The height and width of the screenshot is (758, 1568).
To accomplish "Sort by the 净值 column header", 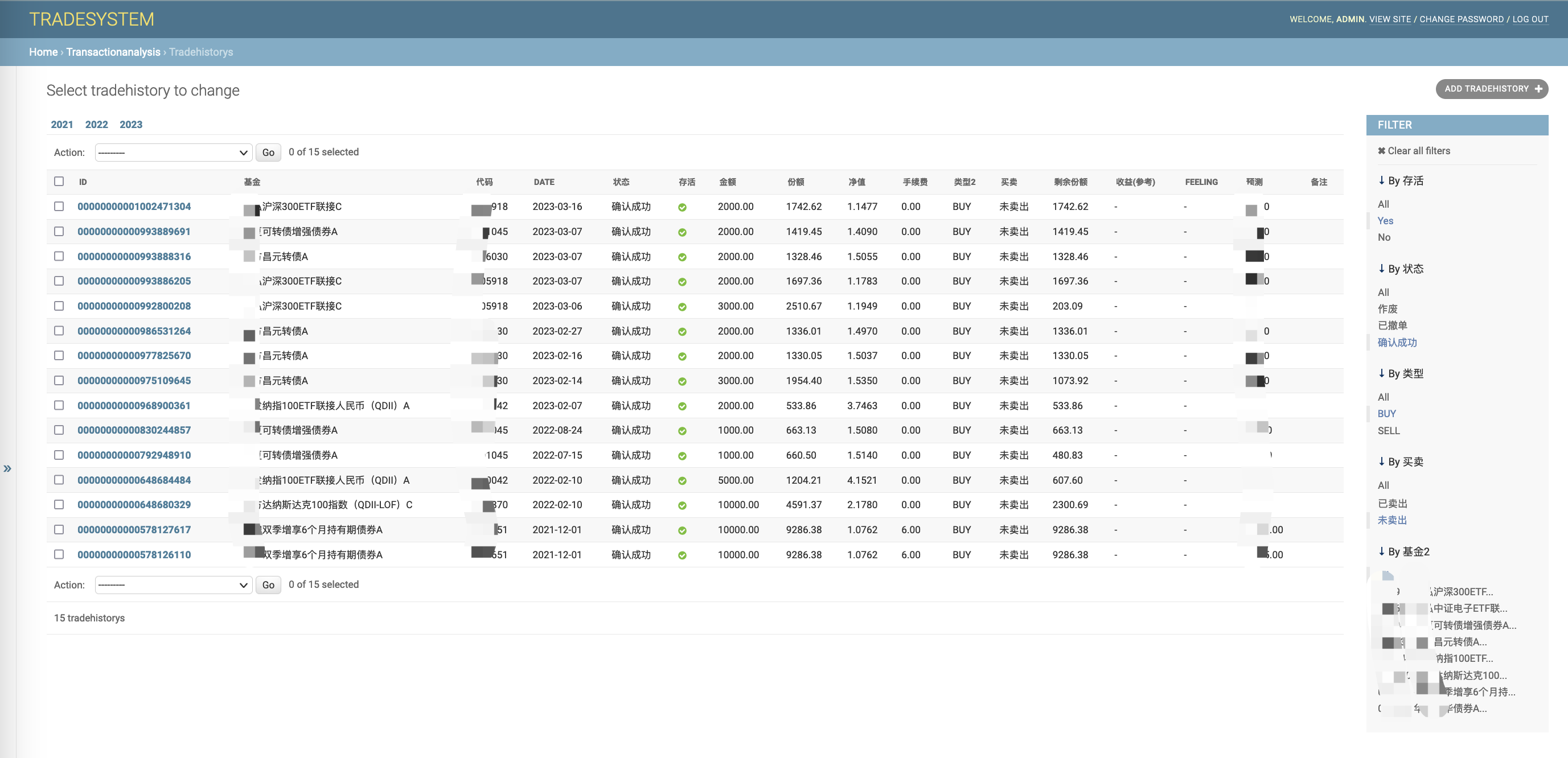I will (856, 182).
